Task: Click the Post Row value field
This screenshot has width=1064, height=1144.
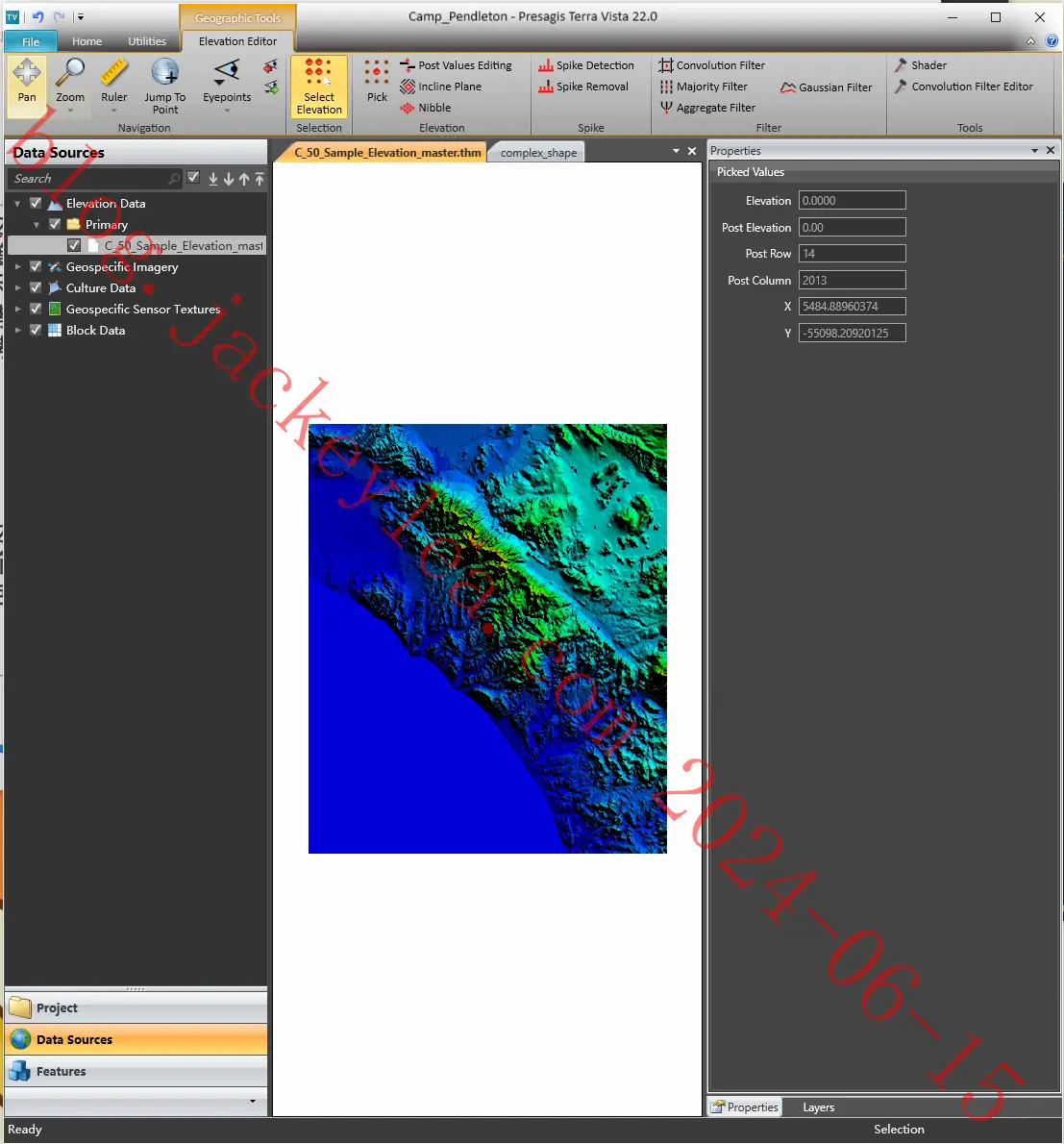Action: pos(852,254)
